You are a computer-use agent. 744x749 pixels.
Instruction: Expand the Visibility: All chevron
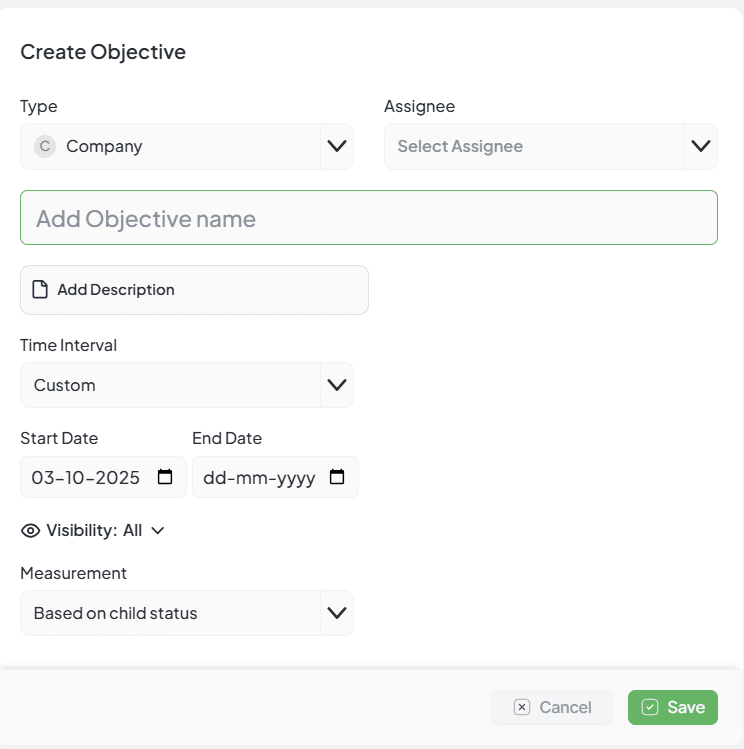(x=157, y=531)
